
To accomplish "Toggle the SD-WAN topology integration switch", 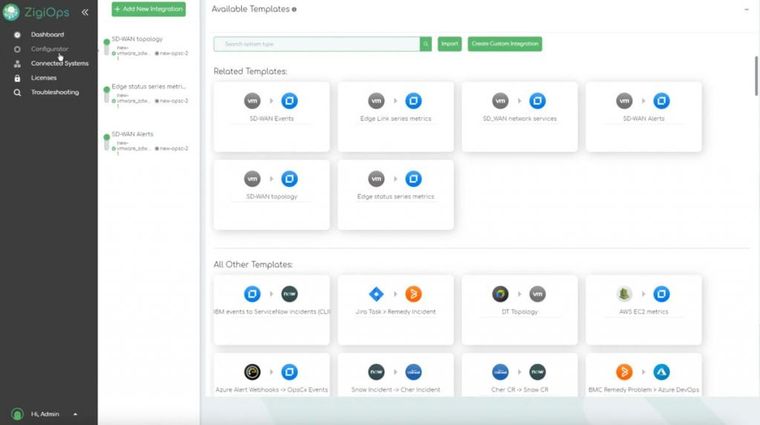I will coord(107,47).
